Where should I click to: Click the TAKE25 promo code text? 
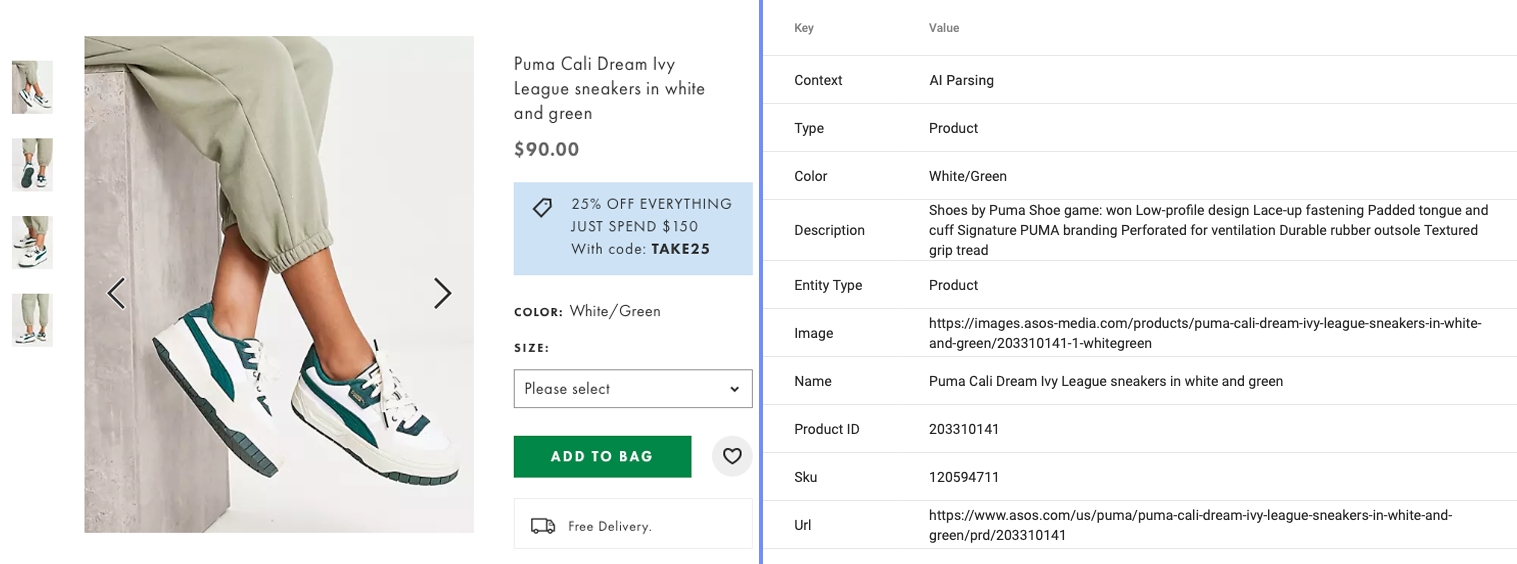pos(680,249)
